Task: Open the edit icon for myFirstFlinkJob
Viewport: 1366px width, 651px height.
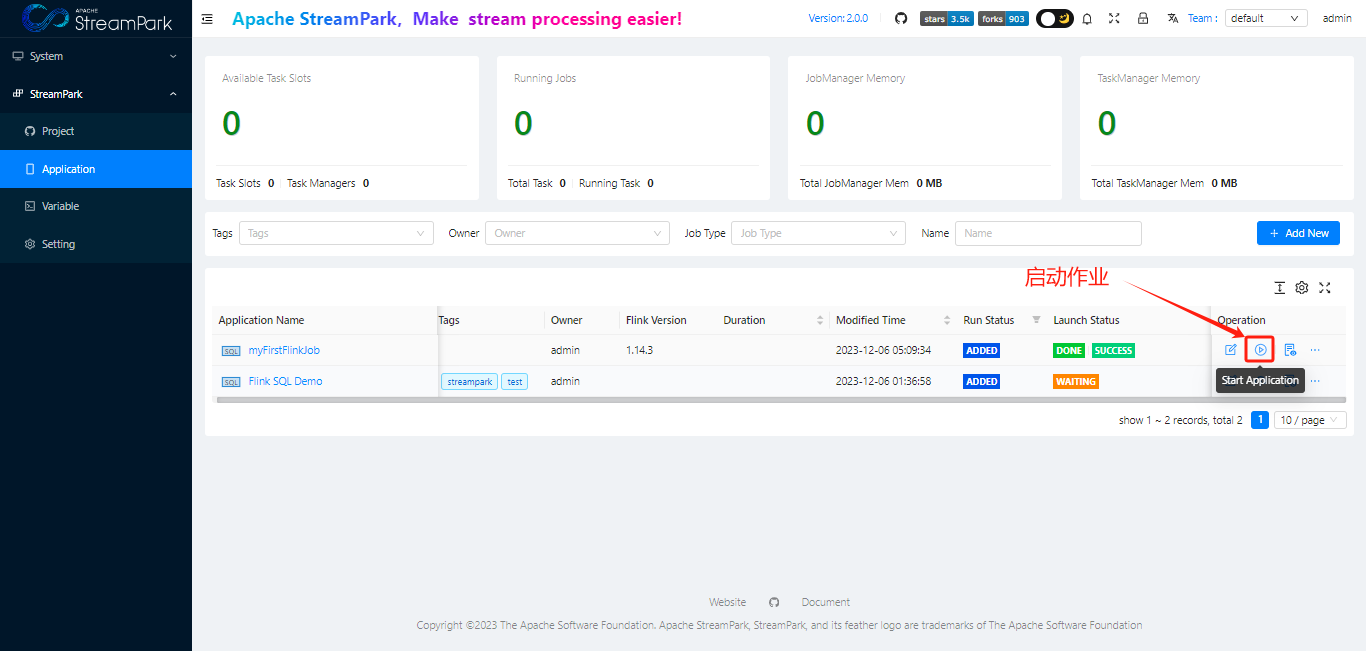Action: click(x=1231, y=349)
